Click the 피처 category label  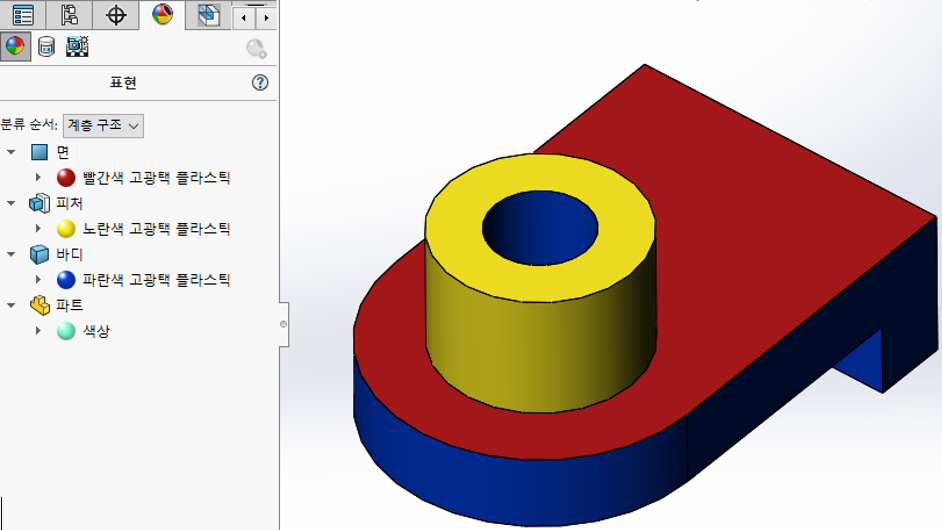coord(70,203)
